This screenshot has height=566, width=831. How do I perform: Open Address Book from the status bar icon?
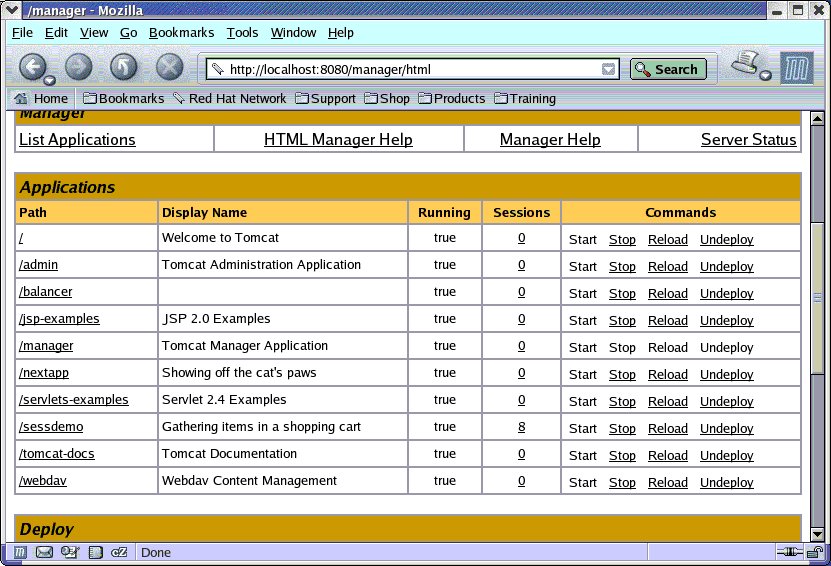tap(95, 553)
